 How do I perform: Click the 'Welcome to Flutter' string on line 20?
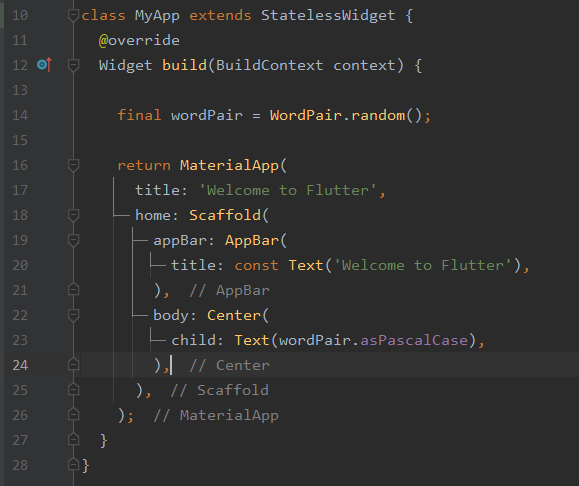423,265
